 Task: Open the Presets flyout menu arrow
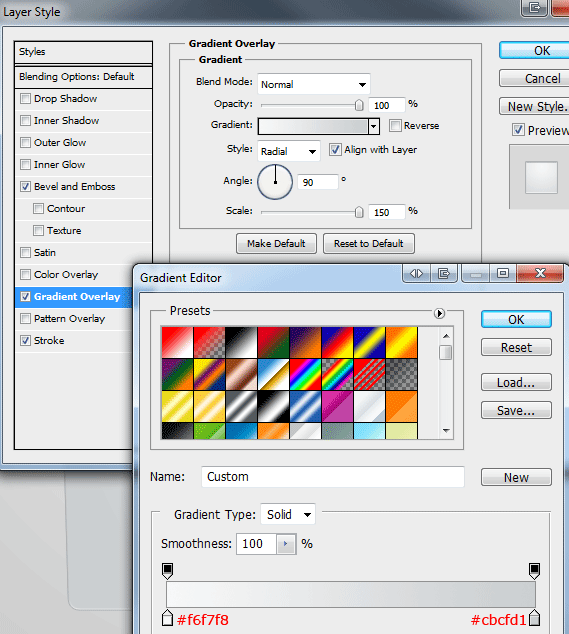pyautogui.click(x=439, y=313)
